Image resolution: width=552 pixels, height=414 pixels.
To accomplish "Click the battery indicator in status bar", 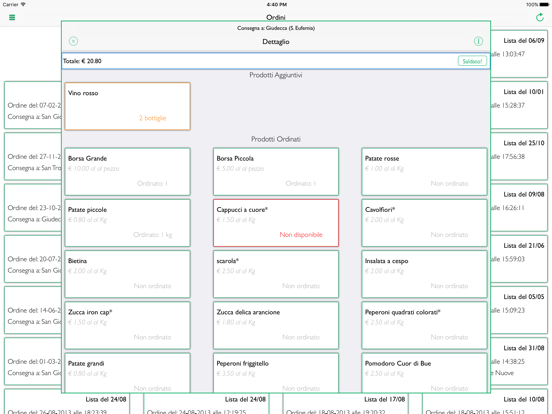I will point(544,5).
